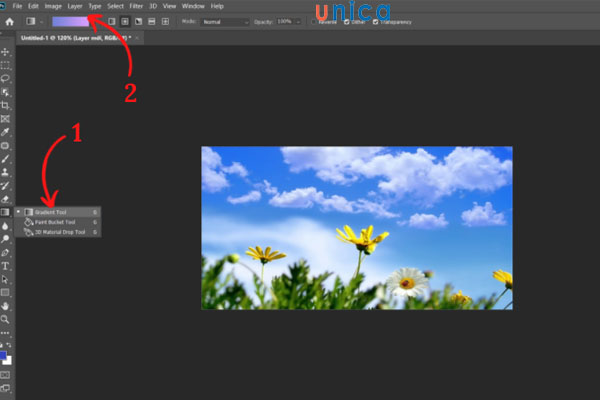Open the Filter menu
This screenshot has width=600, height=400.
136,6
